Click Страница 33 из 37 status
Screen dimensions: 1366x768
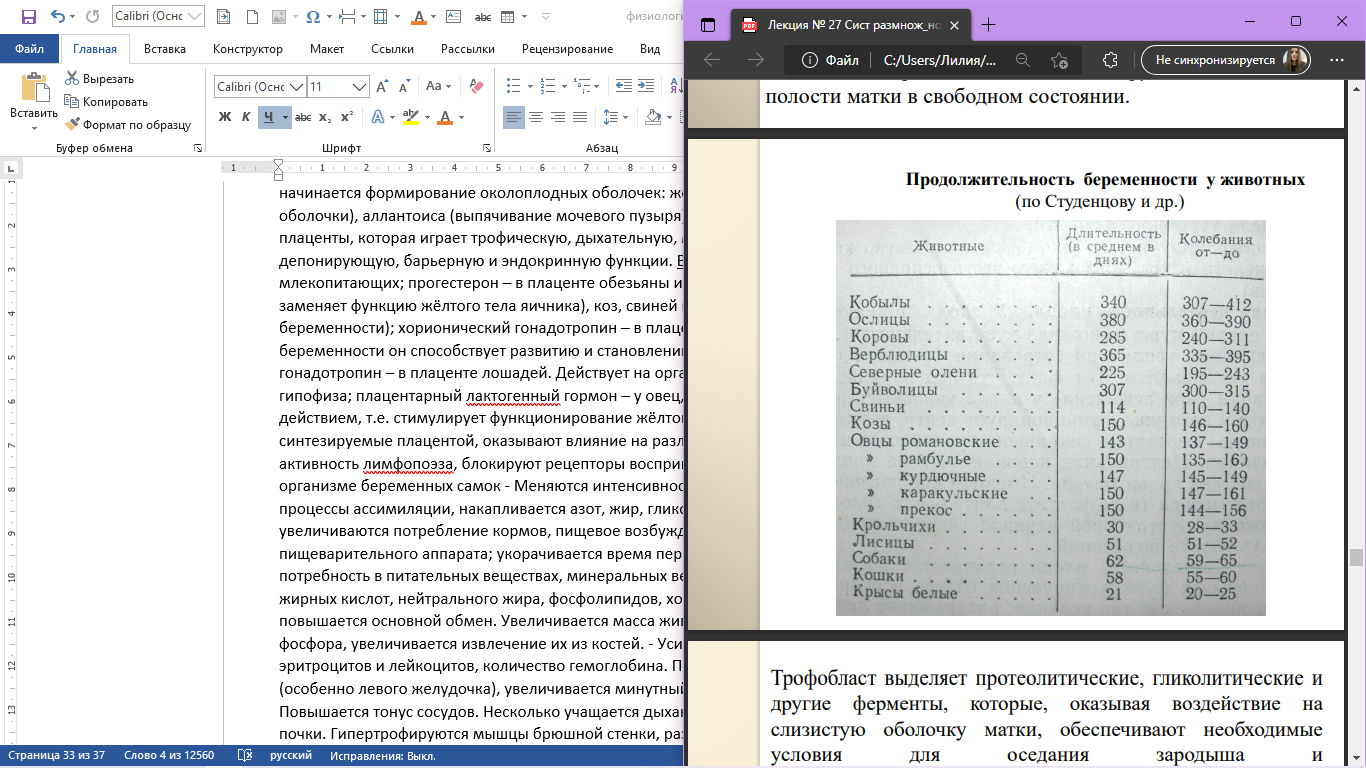click(x=58, y=756)
